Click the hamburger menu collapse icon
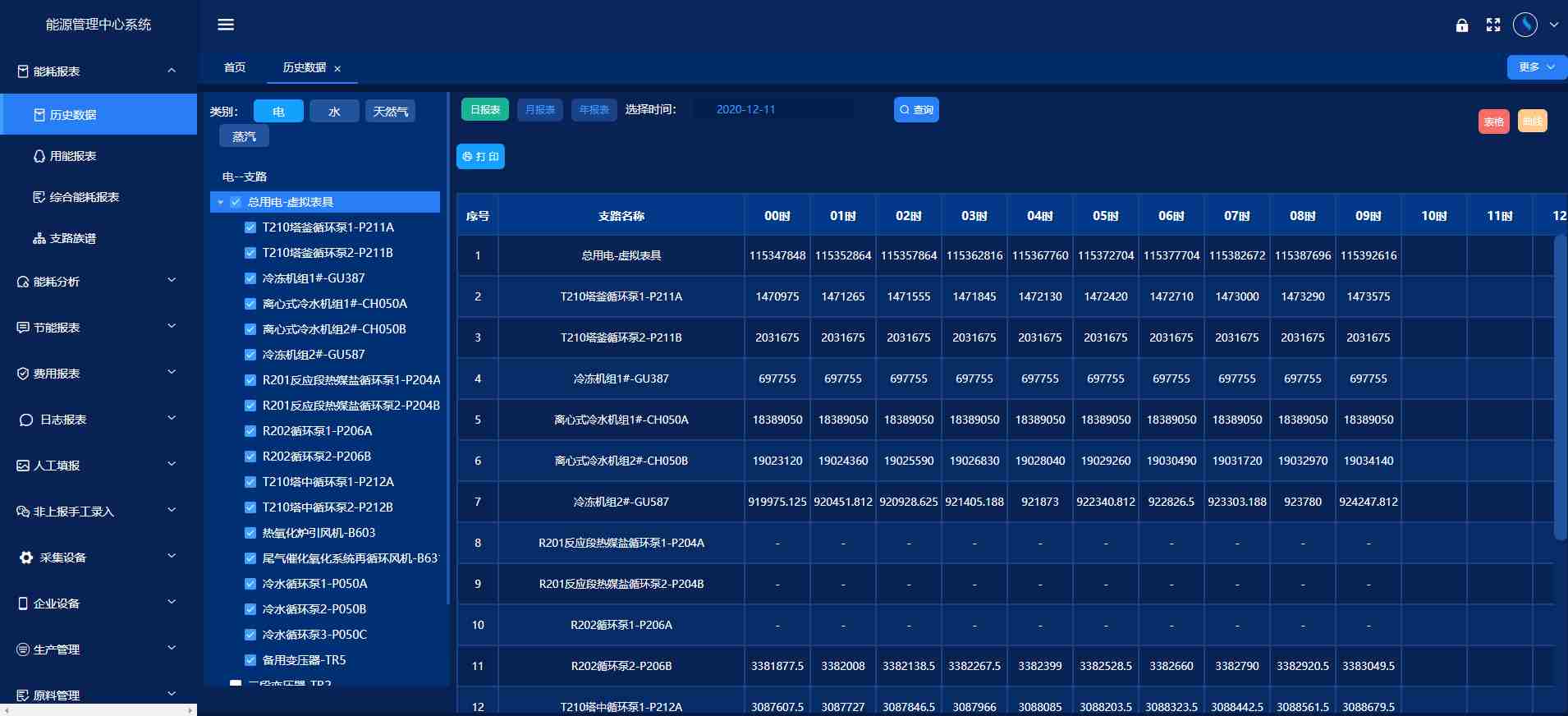 (226, 25)
